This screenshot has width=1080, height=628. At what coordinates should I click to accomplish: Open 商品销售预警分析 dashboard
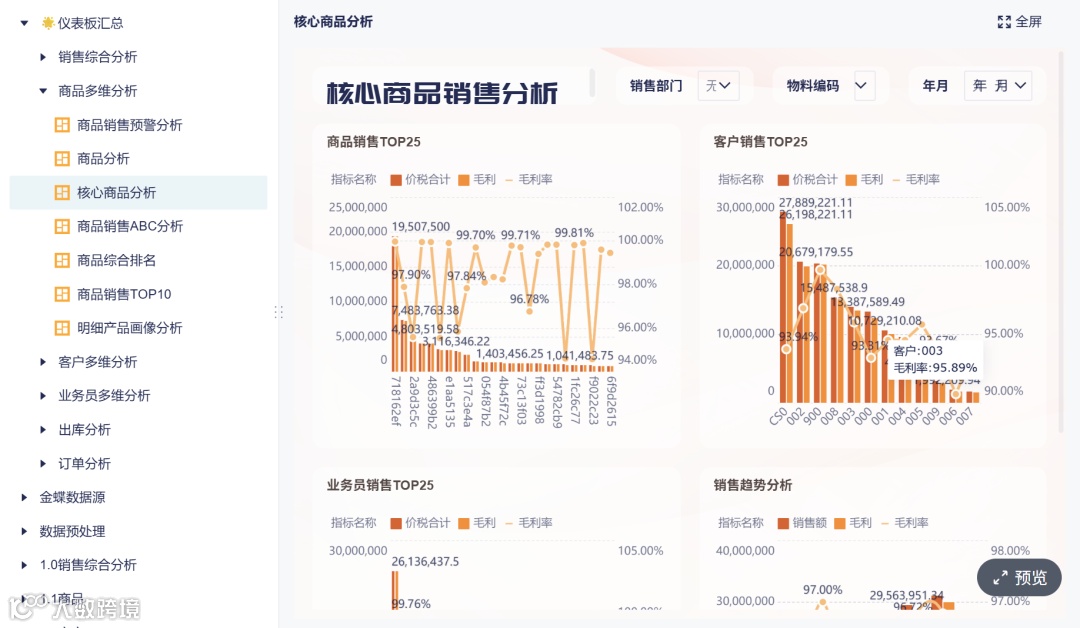pyautogui.click(x=129, y=125)
